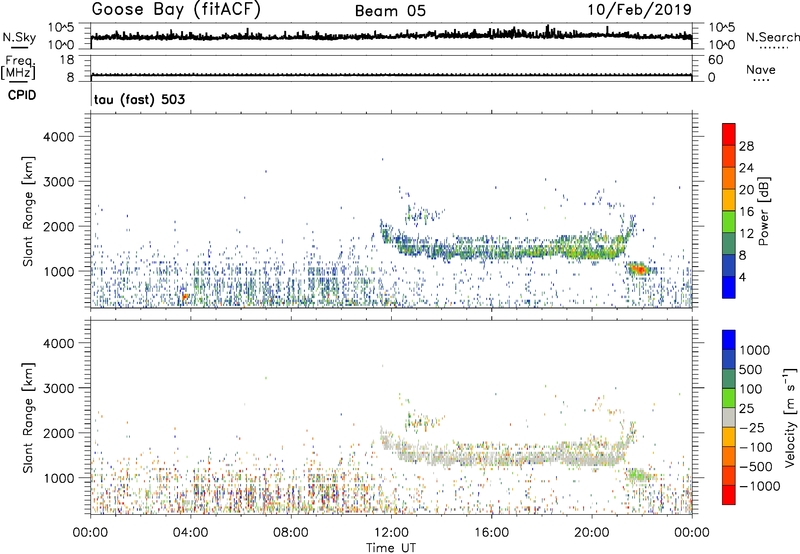Click the frequency line plot
This screenshot has width=800, height=554.
391,75
